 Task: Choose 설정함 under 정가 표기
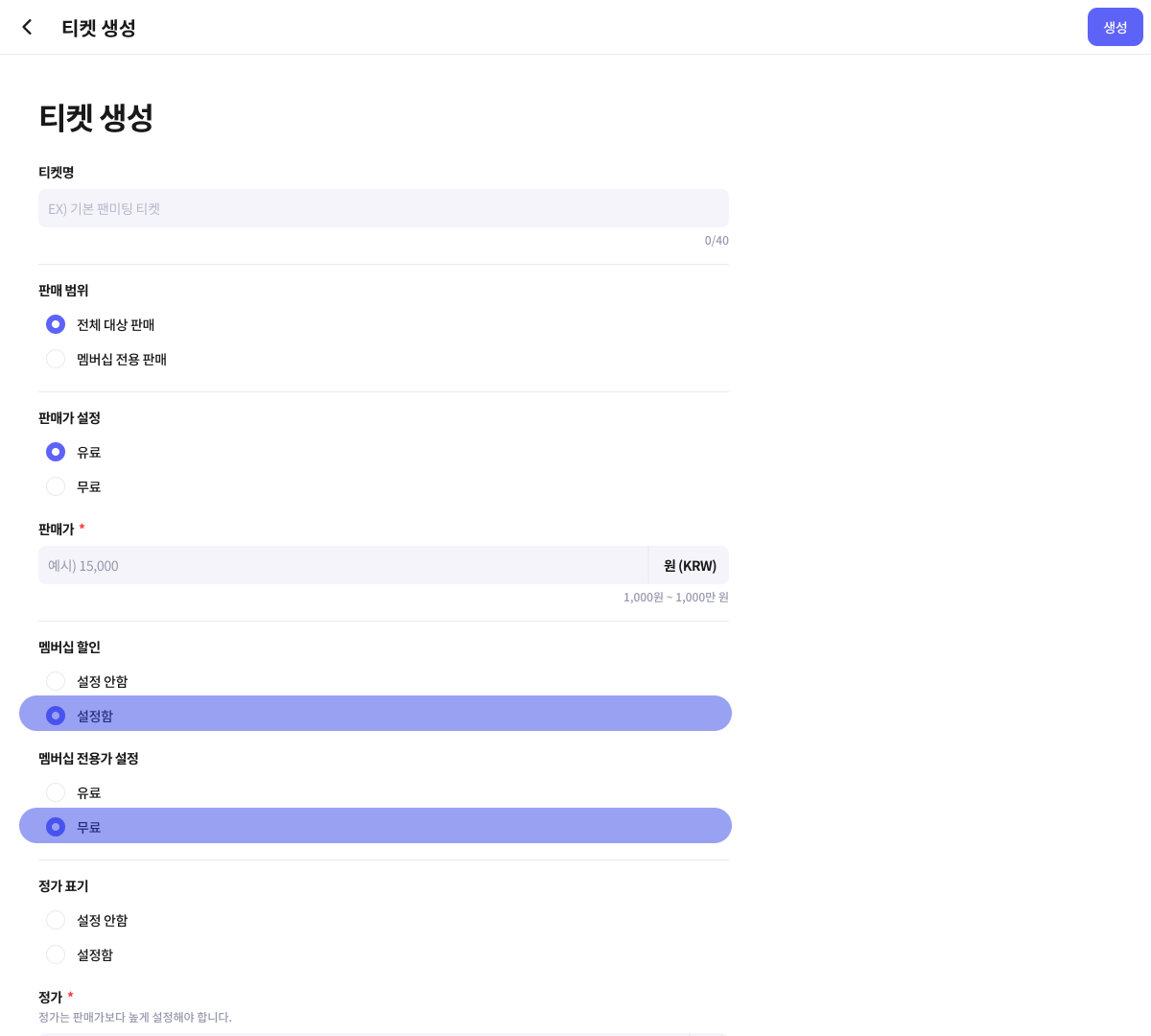56,954
